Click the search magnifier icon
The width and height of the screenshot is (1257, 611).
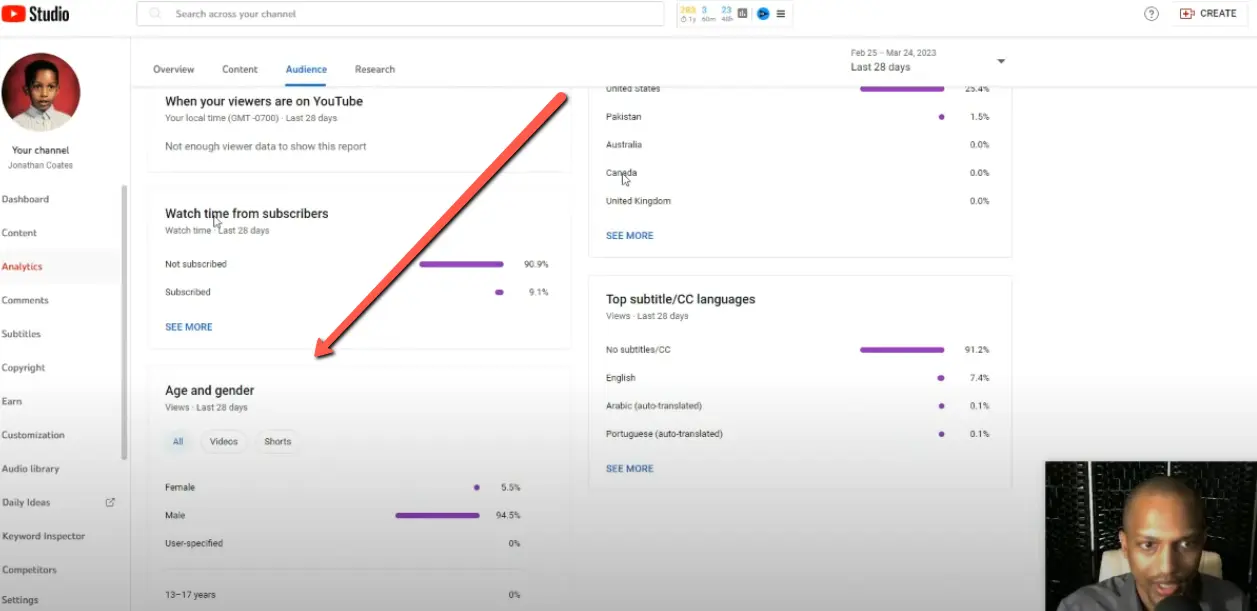click(x=153, y=13)
